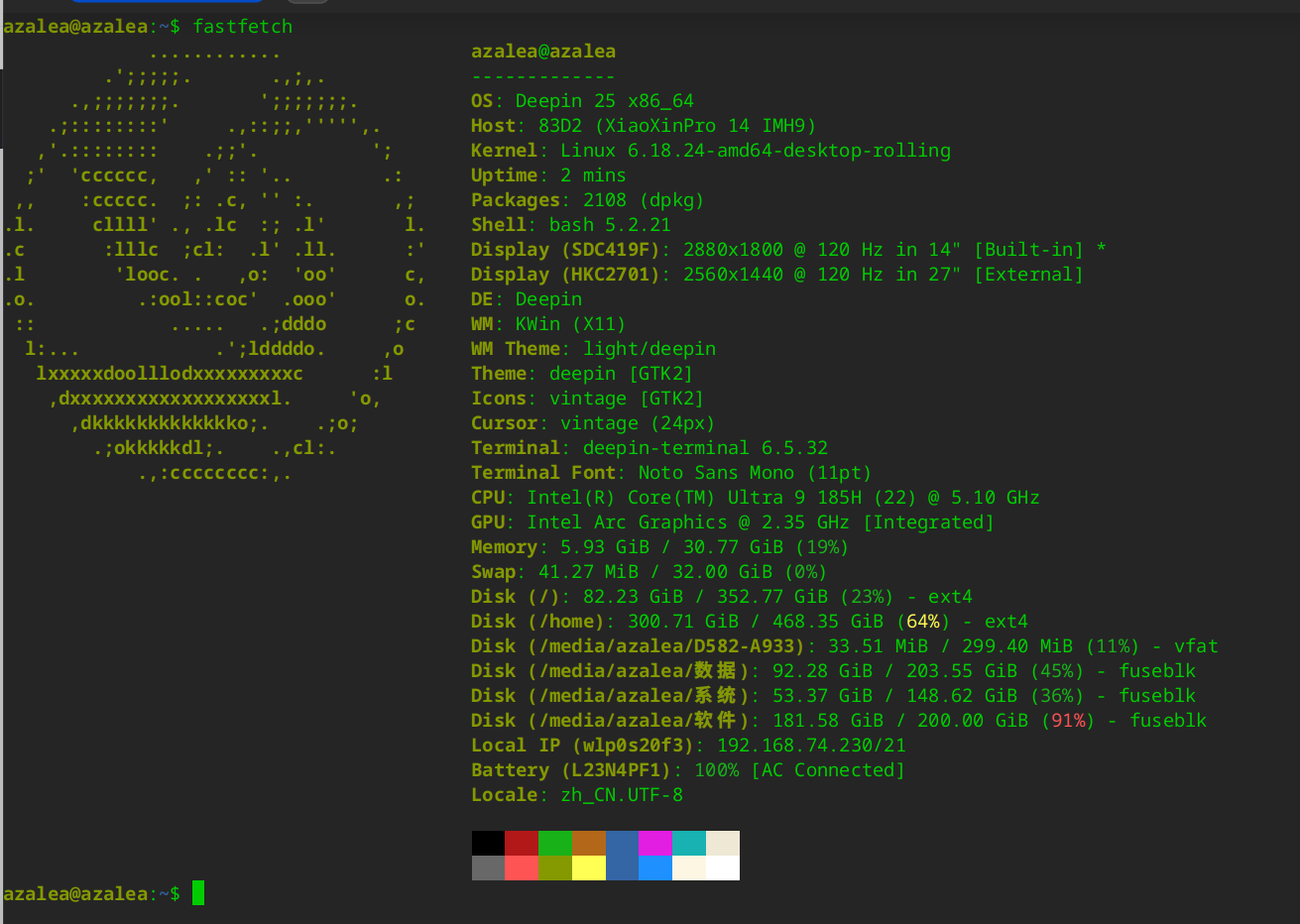Select the 'WM Theme: light/deepin' line

click(593, 349)
